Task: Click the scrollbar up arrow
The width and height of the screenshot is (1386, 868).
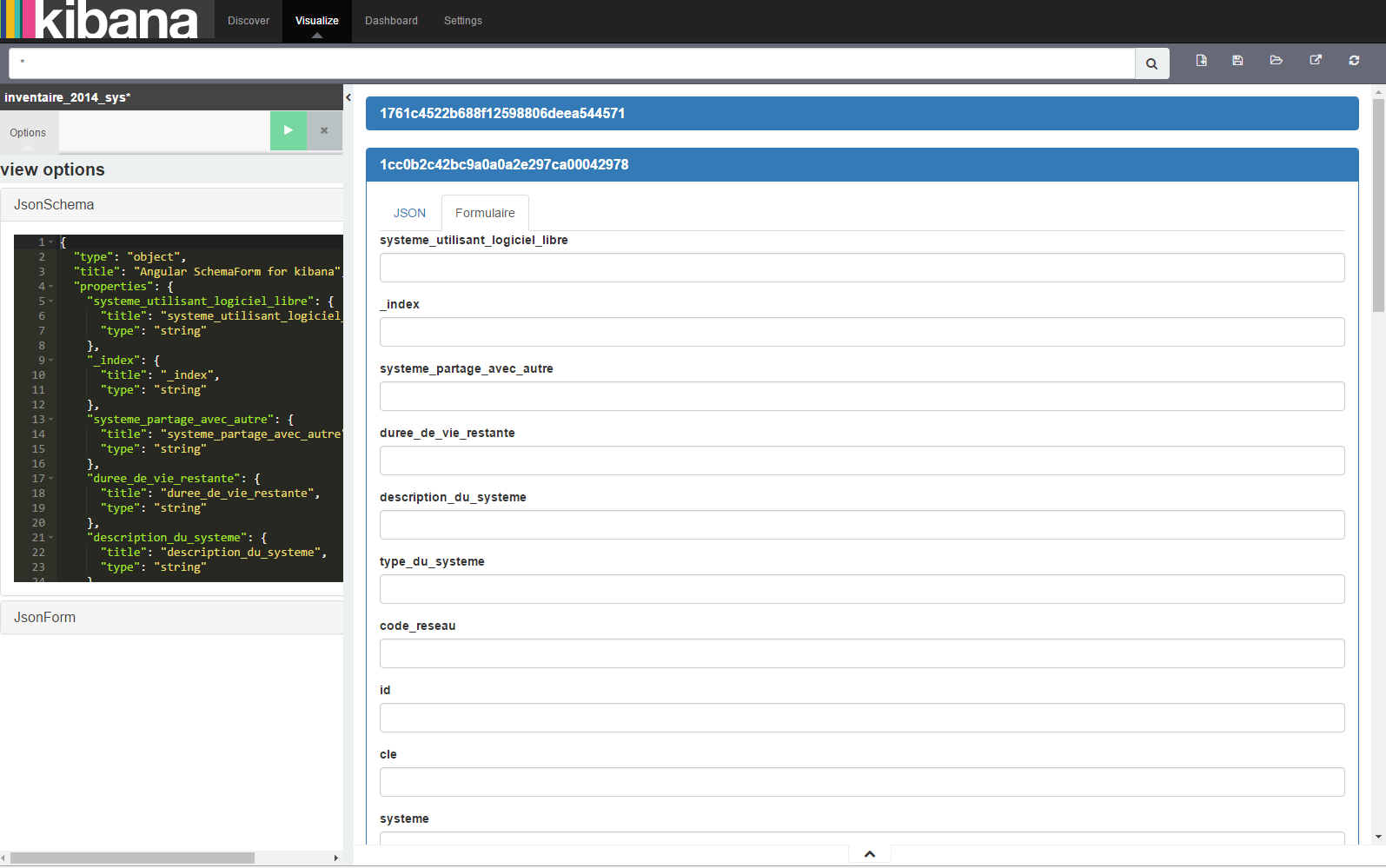Action: pos(1378,90)
